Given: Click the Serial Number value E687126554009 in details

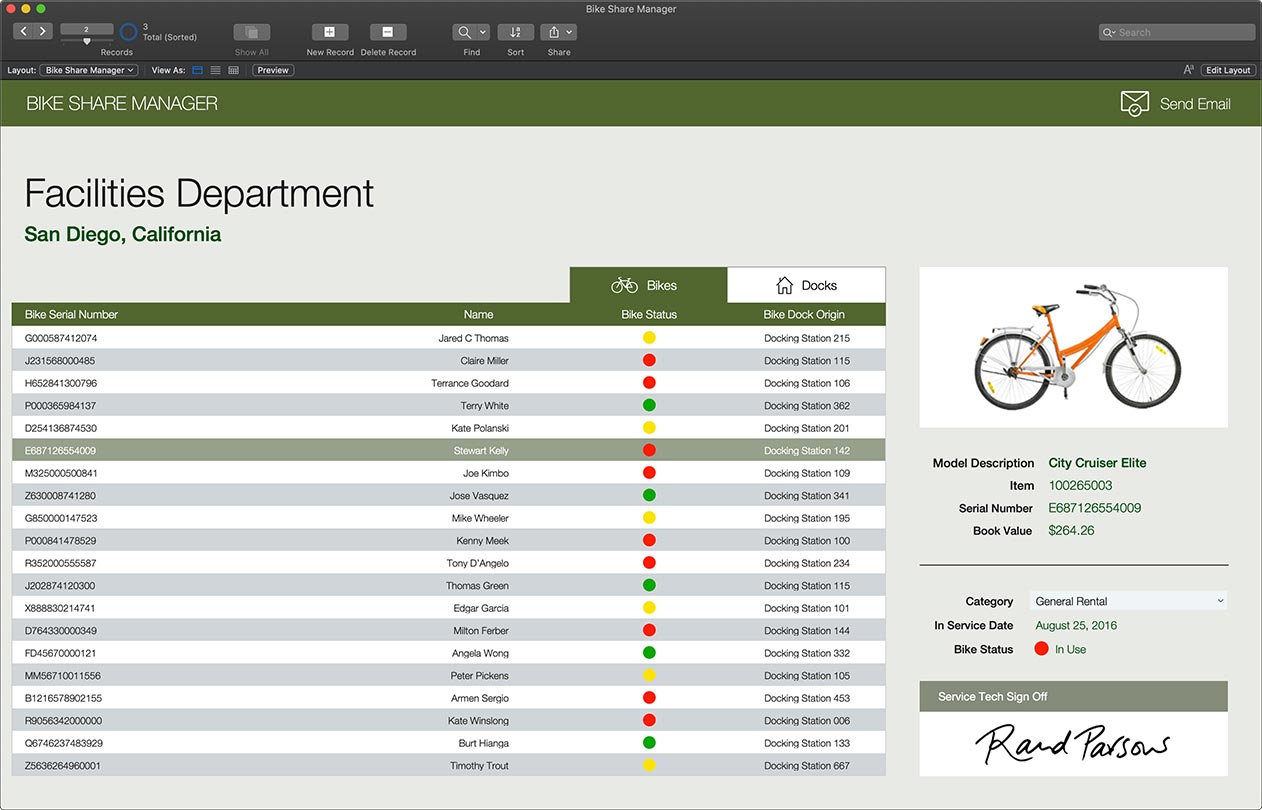Looking at the screenshot, I should coord(1094,508).
